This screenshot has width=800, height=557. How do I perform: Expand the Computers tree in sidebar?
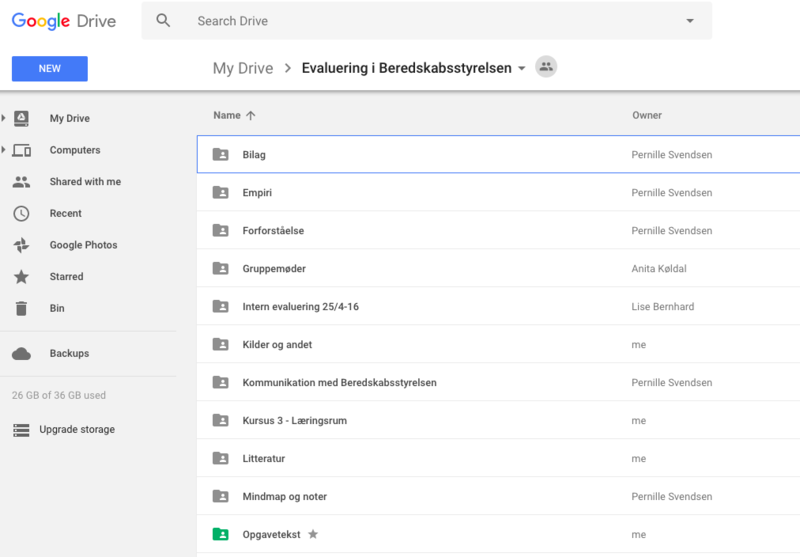pyautogui.click(x=4, y=150)
